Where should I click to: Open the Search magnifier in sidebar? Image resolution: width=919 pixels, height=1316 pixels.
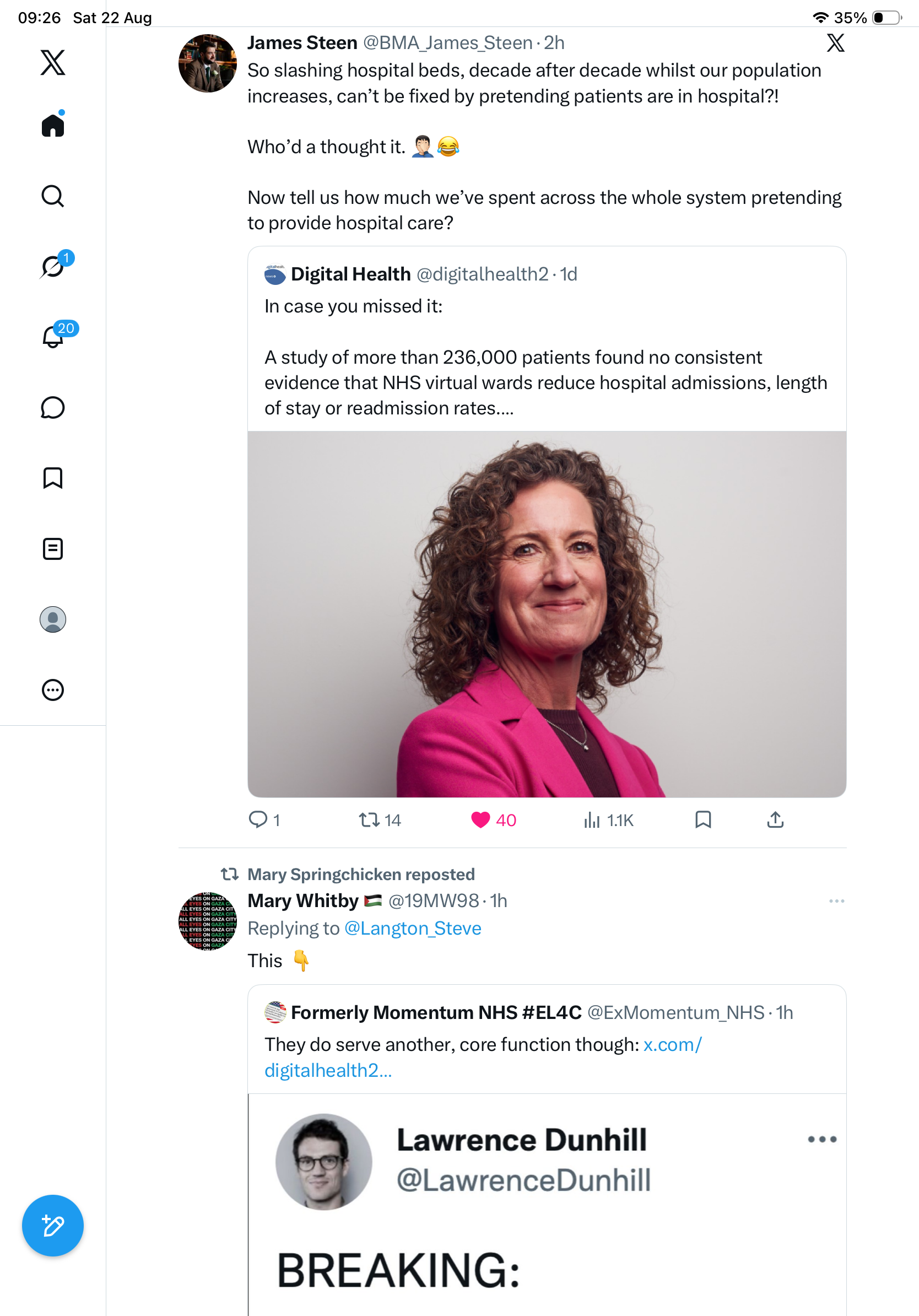53,196
